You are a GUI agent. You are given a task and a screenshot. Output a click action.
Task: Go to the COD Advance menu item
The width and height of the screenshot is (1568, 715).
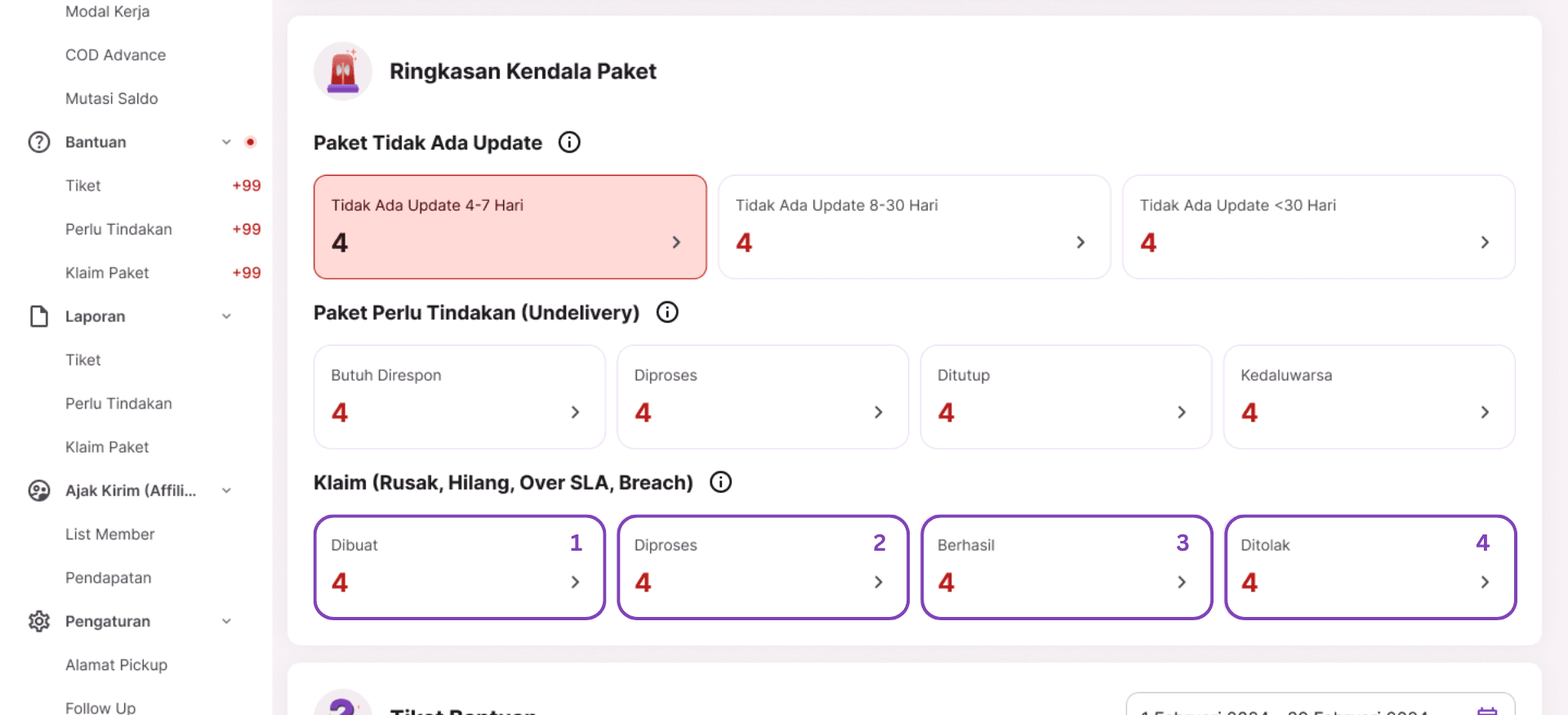point(115,55)
